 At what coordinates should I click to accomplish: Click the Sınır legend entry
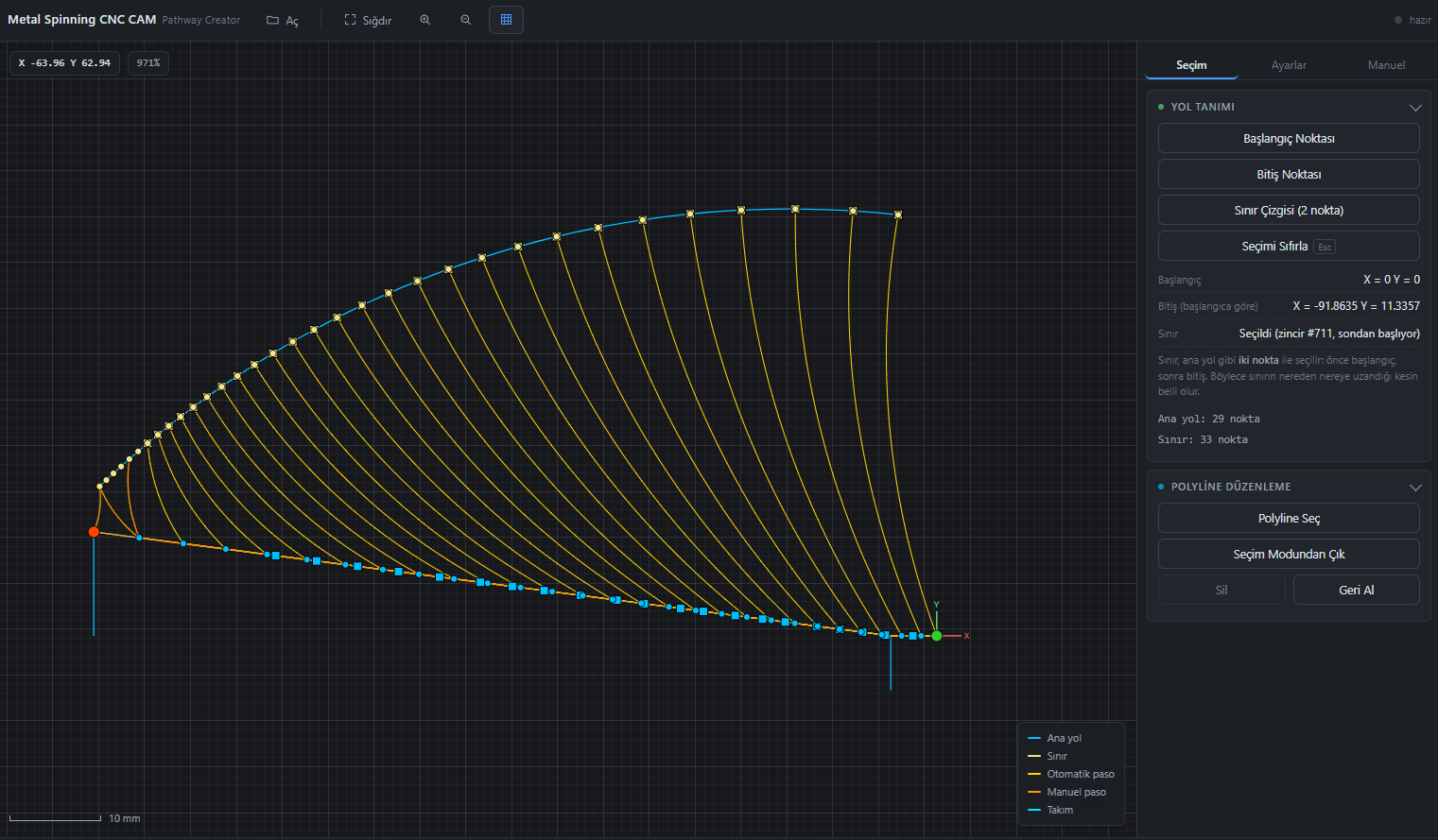point(1048,756)
